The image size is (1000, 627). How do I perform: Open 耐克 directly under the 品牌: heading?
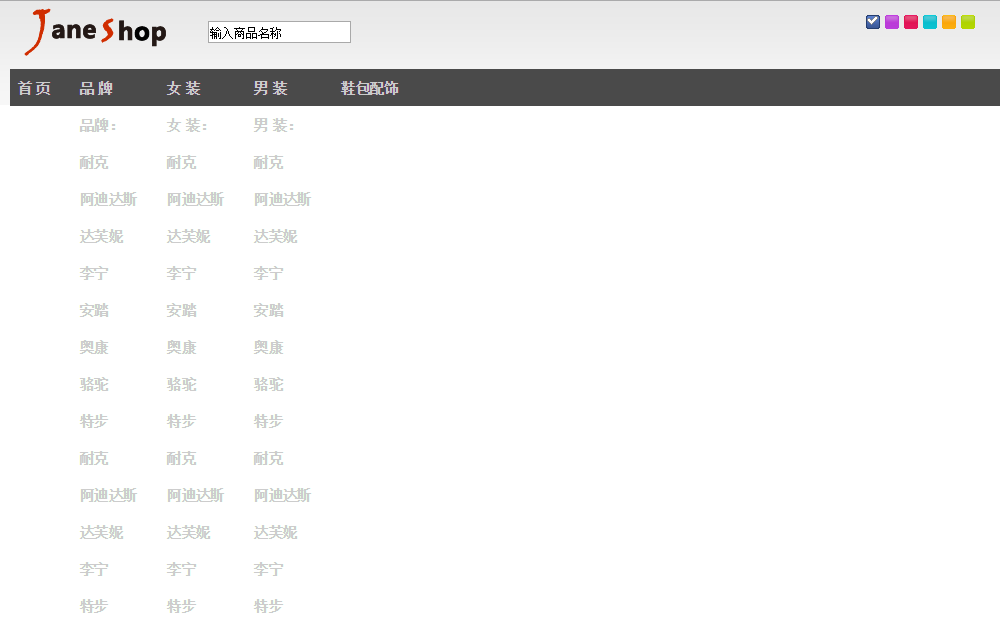click(x=94, y=163)
